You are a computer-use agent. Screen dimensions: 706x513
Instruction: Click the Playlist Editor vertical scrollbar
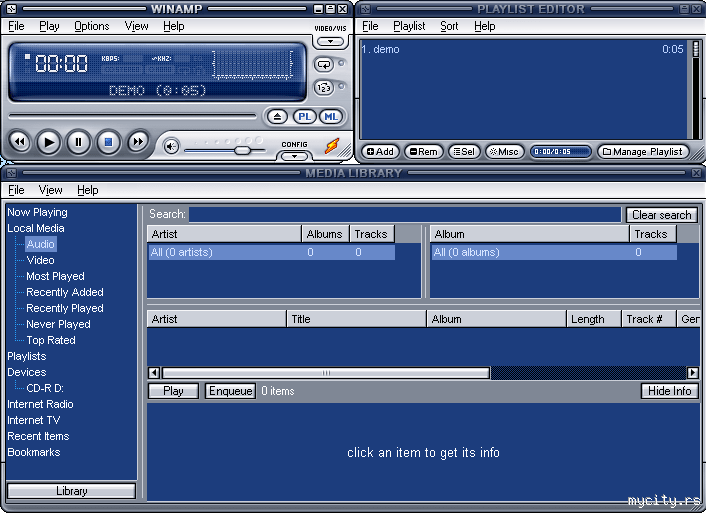[696, 89]
